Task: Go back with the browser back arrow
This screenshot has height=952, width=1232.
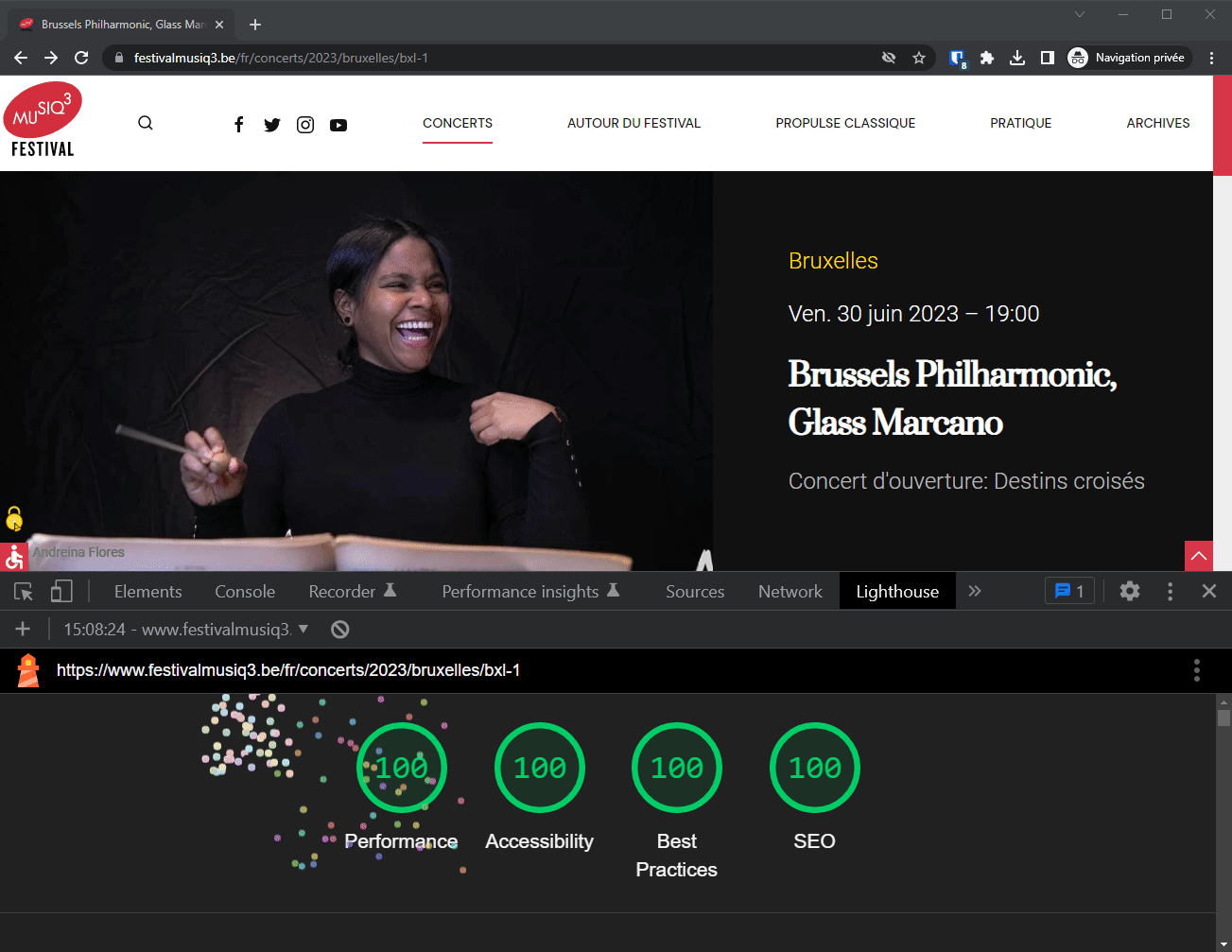Action: 21,58
